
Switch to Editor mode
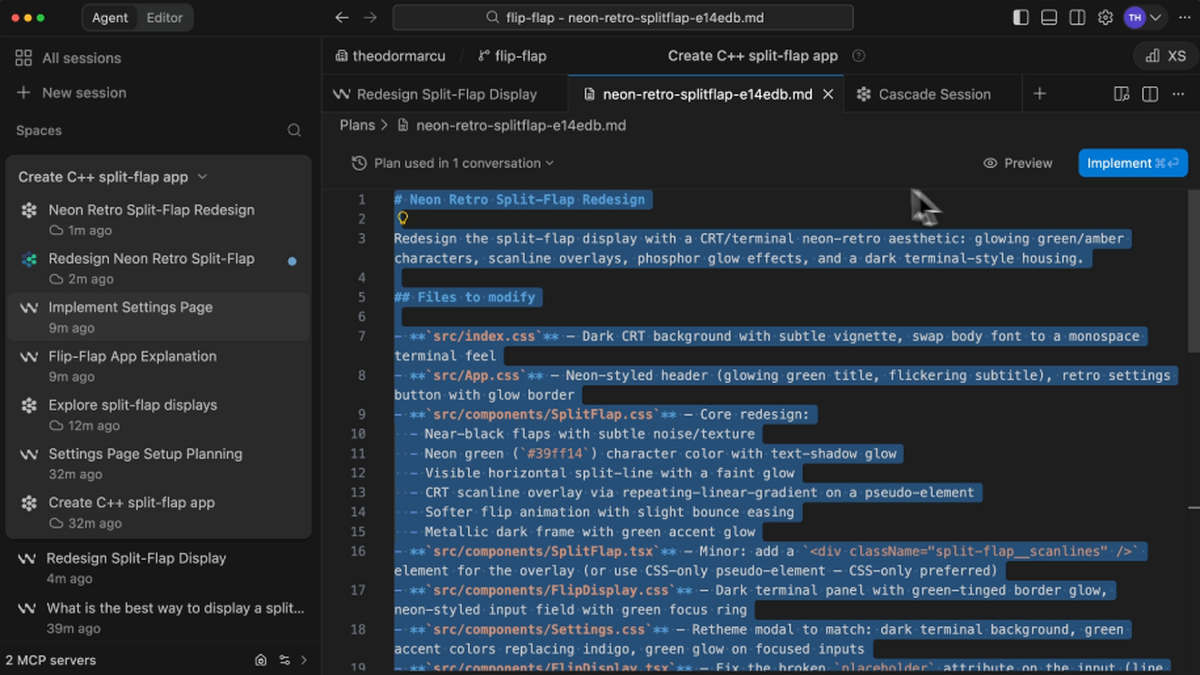click(165, 18)
